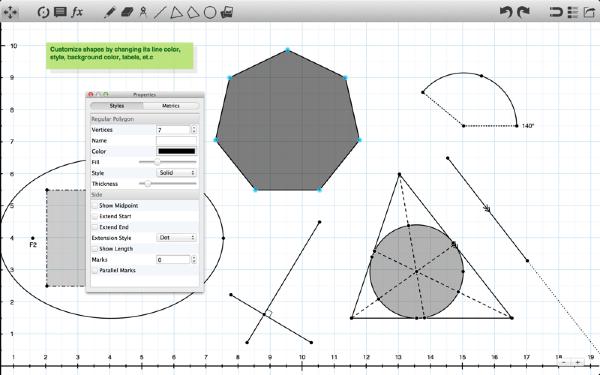Click the Side section header
This screenshot has height=375, width=600.
point(145,195)
